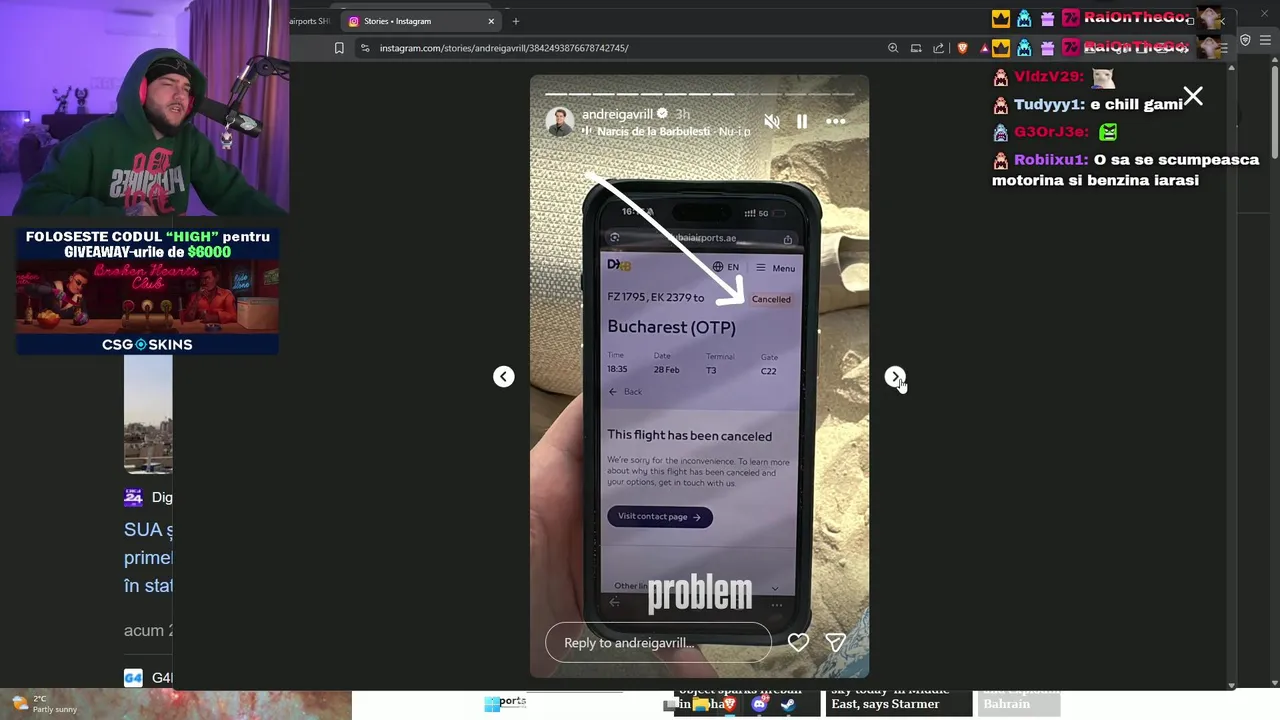The height and width of the screenshot is (720, 1280).
Task: Open the G4 logo in the feed
Action: (133, 678)
